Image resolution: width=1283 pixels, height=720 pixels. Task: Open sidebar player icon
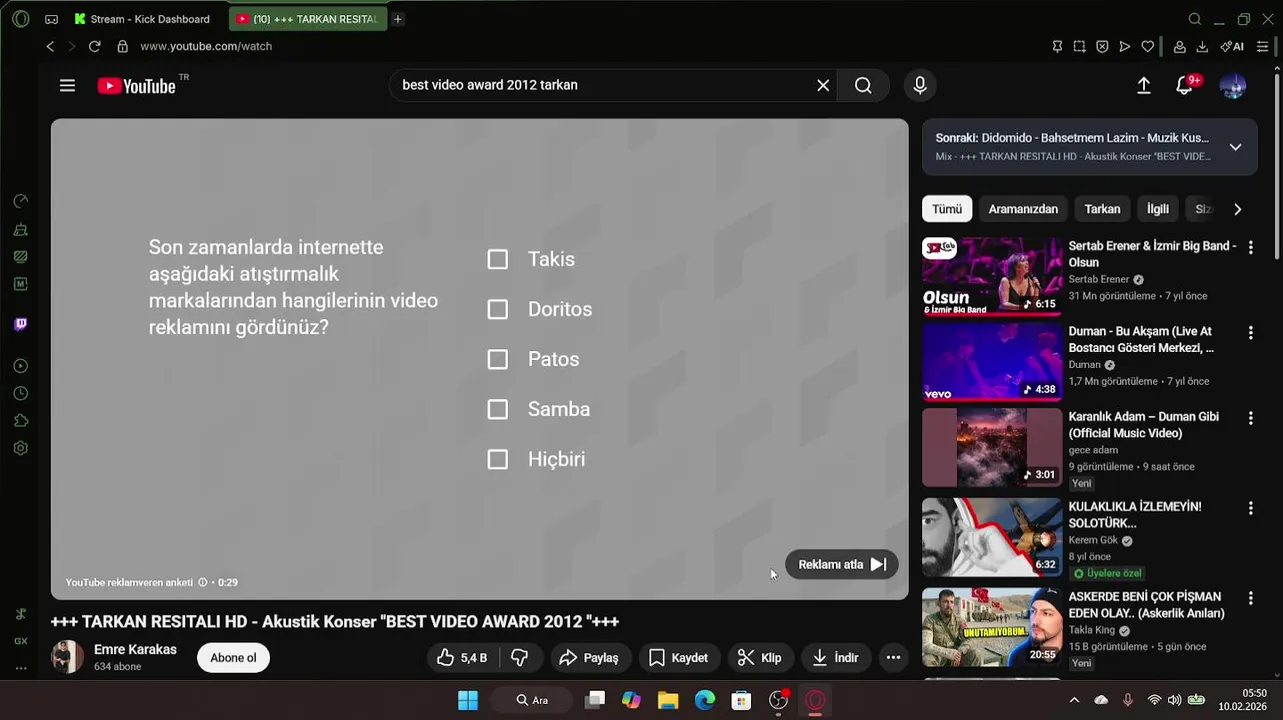pyautogui.click(x=20, y=366)
